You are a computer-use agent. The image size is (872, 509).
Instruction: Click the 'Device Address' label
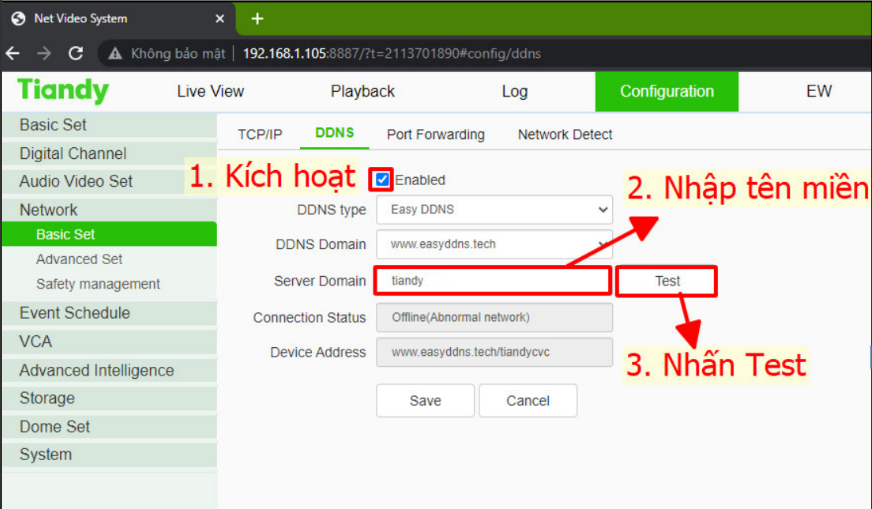click(318, 352)
